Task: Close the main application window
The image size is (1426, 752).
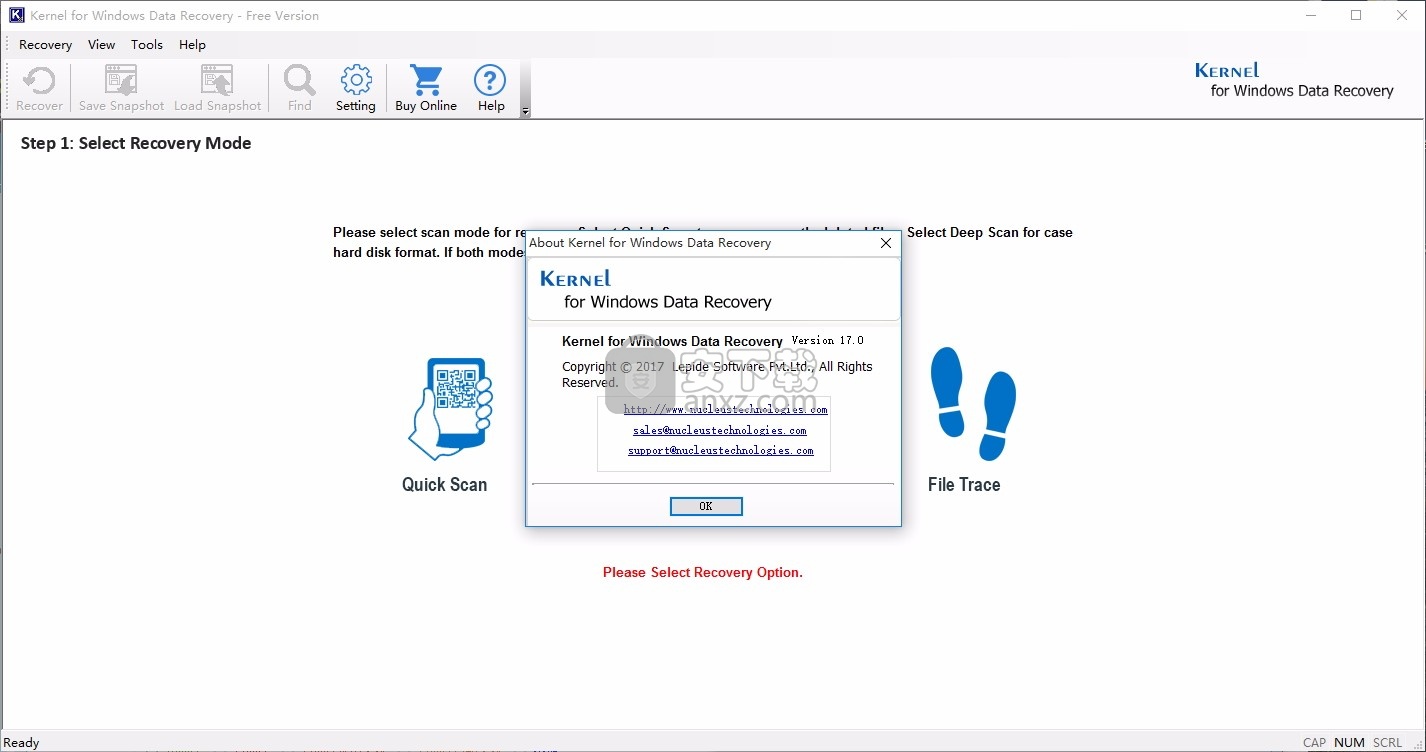Action: (x=1402, y=15)
